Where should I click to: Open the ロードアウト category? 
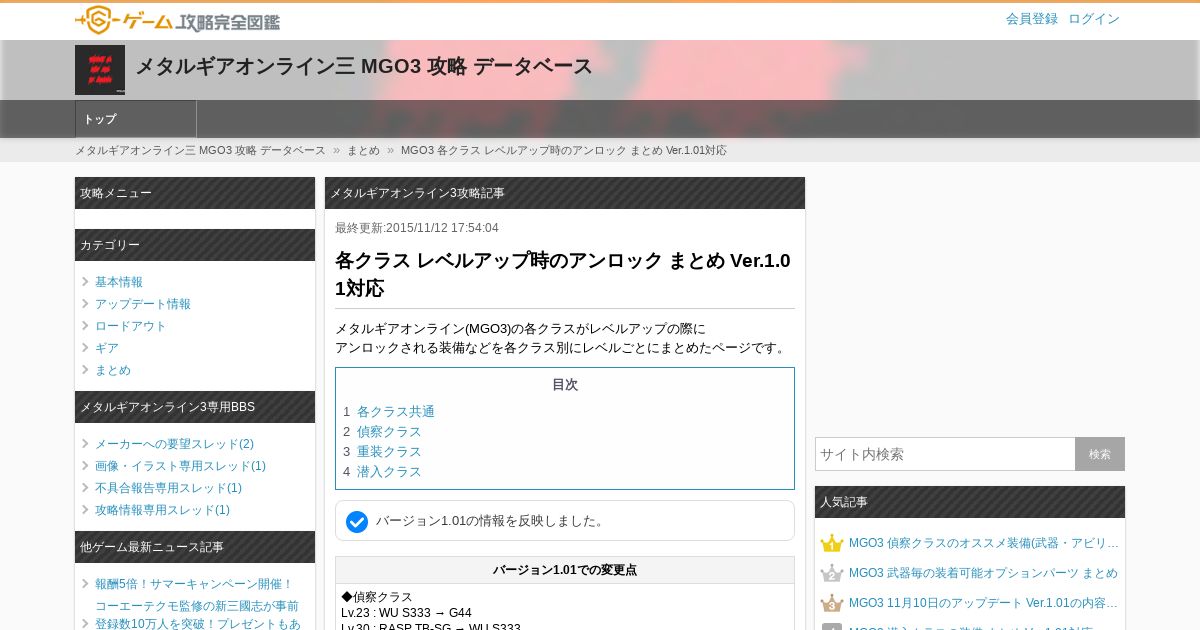(131, 326)
